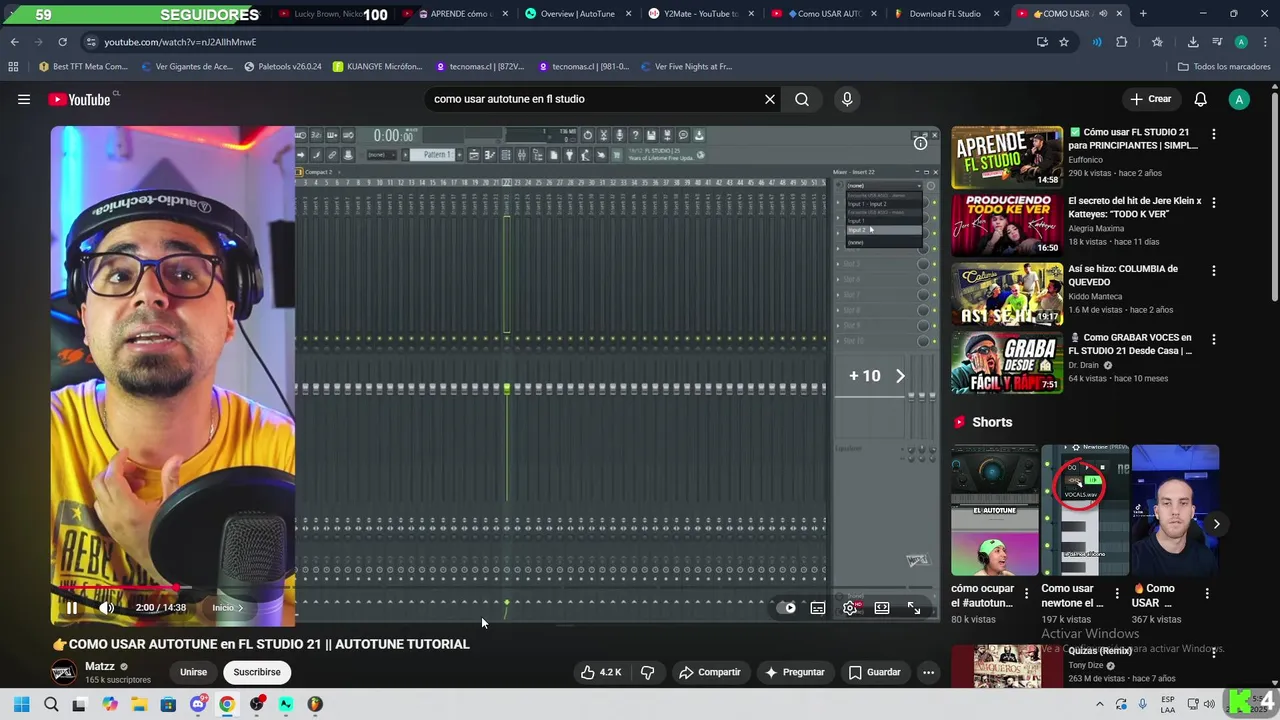Run the search with the magnifier button
This screenshot has width=1280, height=720.
tap(802, 99)
